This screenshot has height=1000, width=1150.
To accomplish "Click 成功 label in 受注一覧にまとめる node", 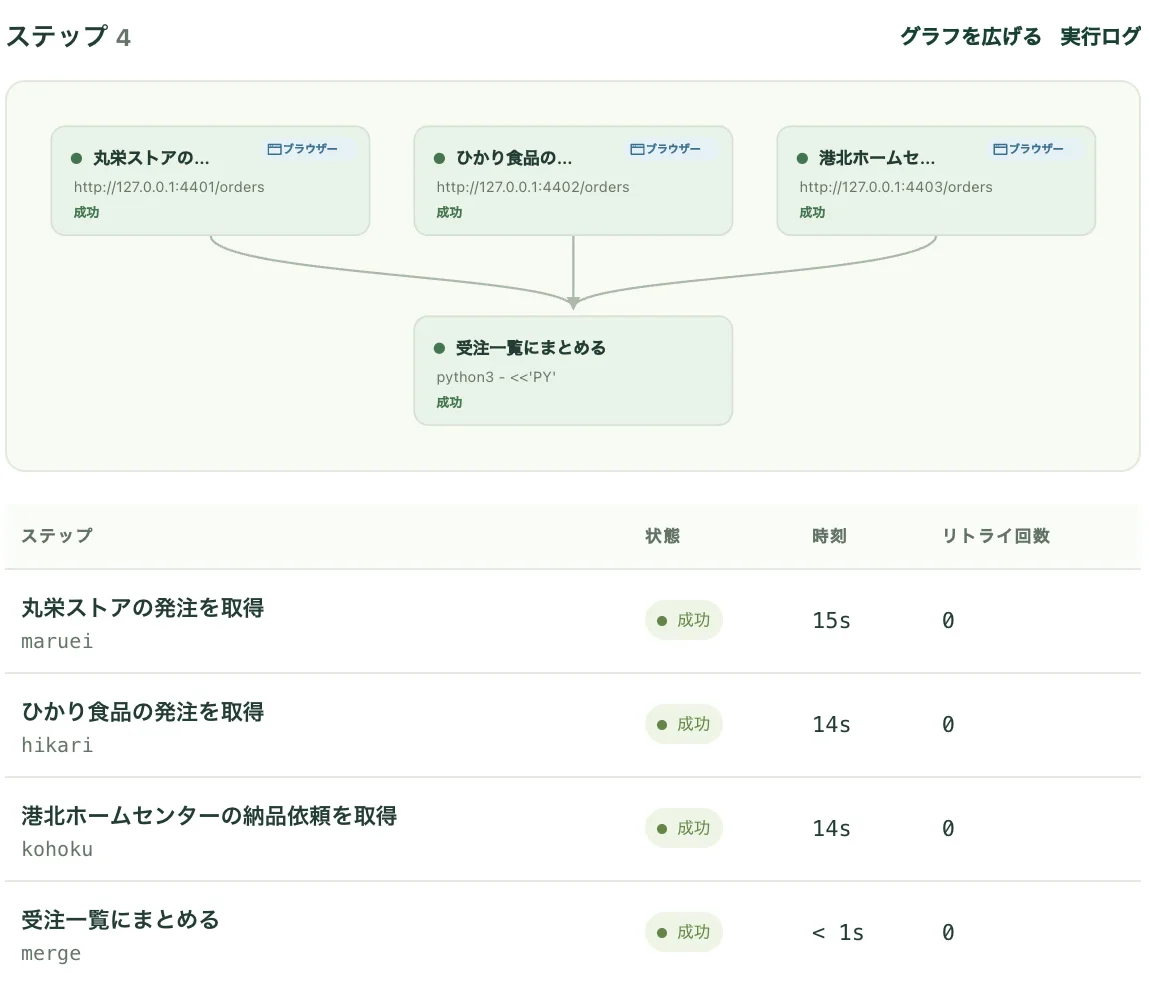I will point(449,402).
